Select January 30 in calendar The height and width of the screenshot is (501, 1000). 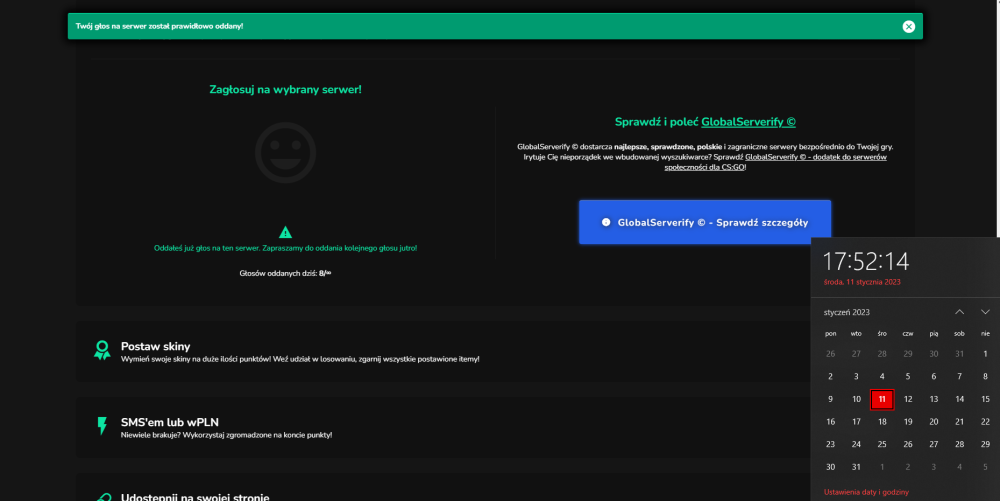click(x=830, y=467)
